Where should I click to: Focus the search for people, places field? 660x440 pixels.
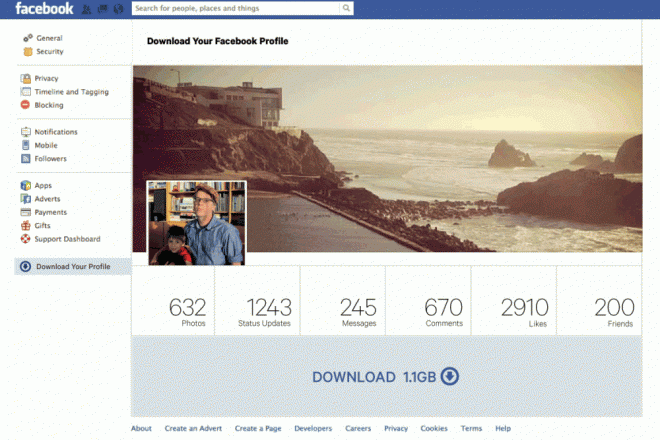pyautogui.click(x=236, y=8)
